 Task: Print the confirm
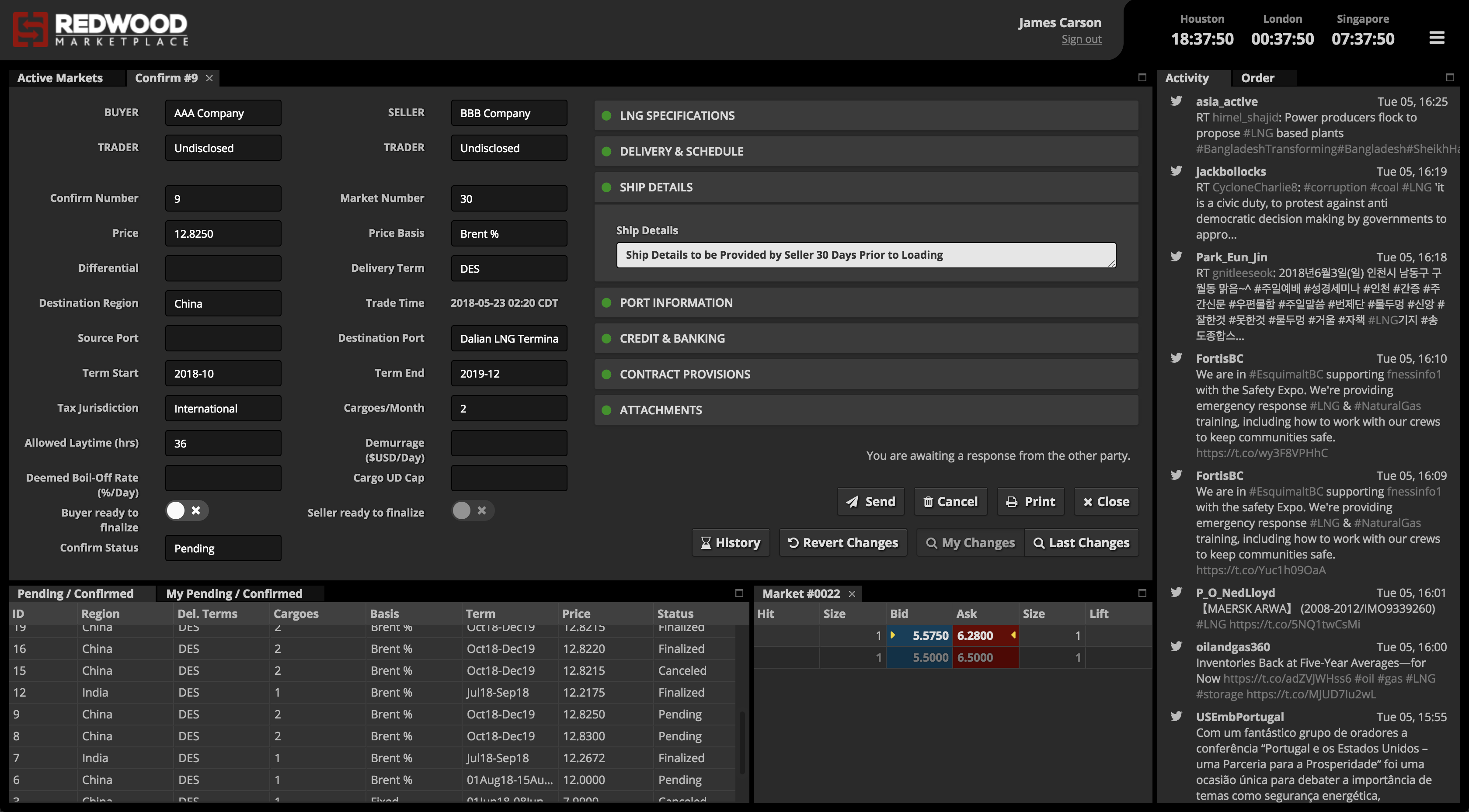1030,502
